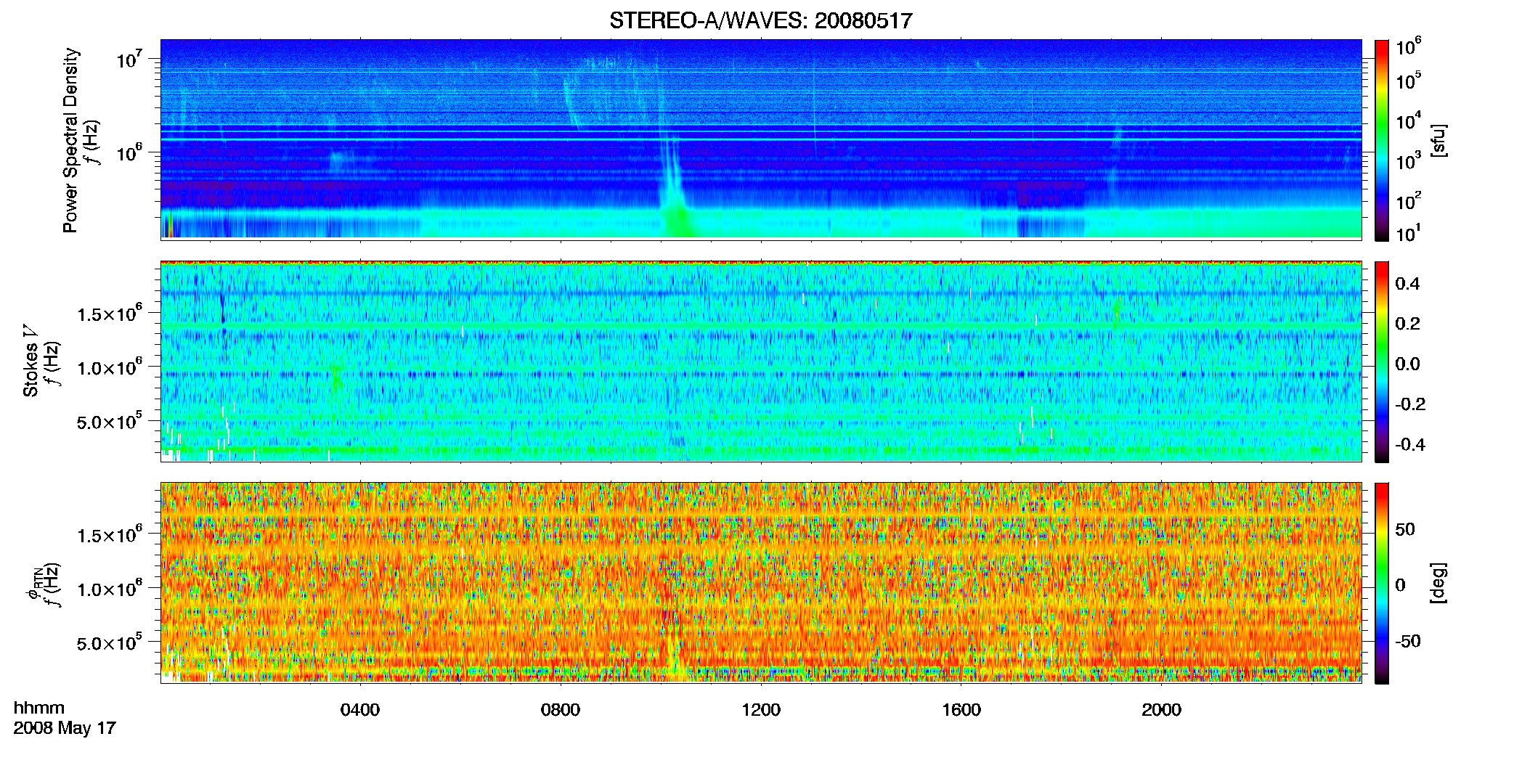Click the 0.4 value on Stokes colorbar
Image resolution: width=1522 pixels, height=784 pixels.
tap(1407, 284)
